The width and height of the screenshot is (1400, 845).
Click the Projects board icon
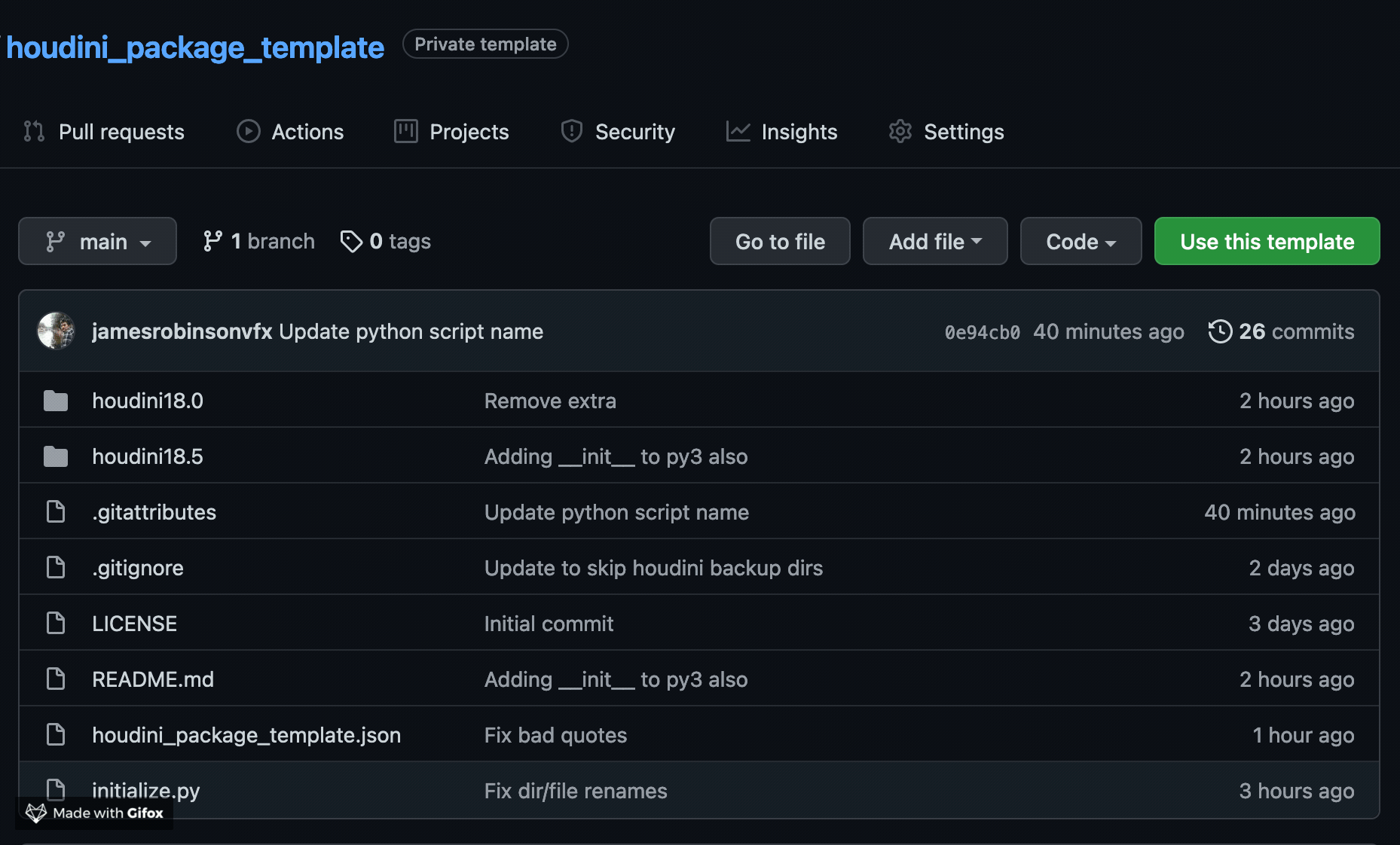coord(405,132)
